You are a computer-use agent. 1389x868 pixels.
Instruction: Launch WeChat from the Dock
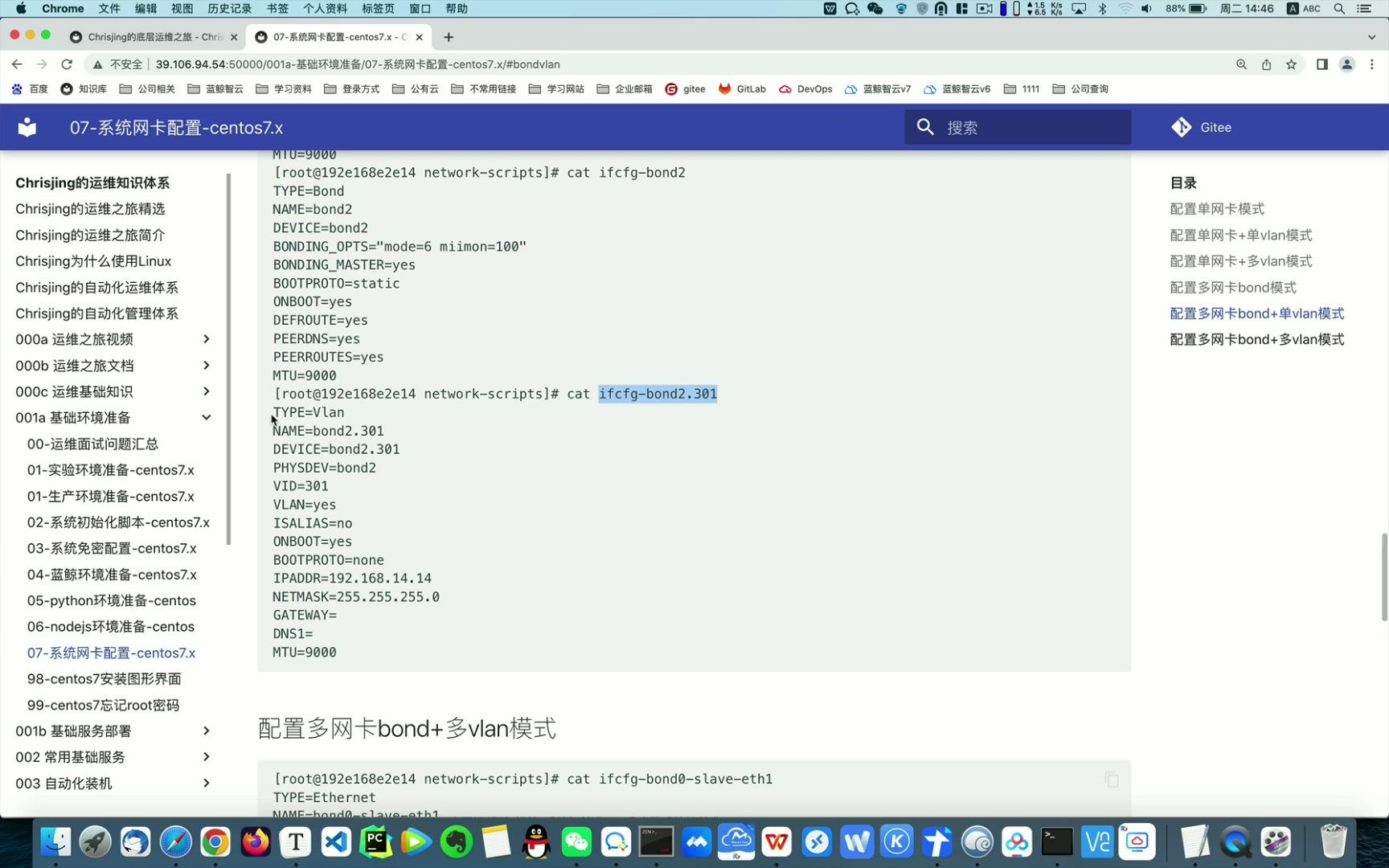576,842
